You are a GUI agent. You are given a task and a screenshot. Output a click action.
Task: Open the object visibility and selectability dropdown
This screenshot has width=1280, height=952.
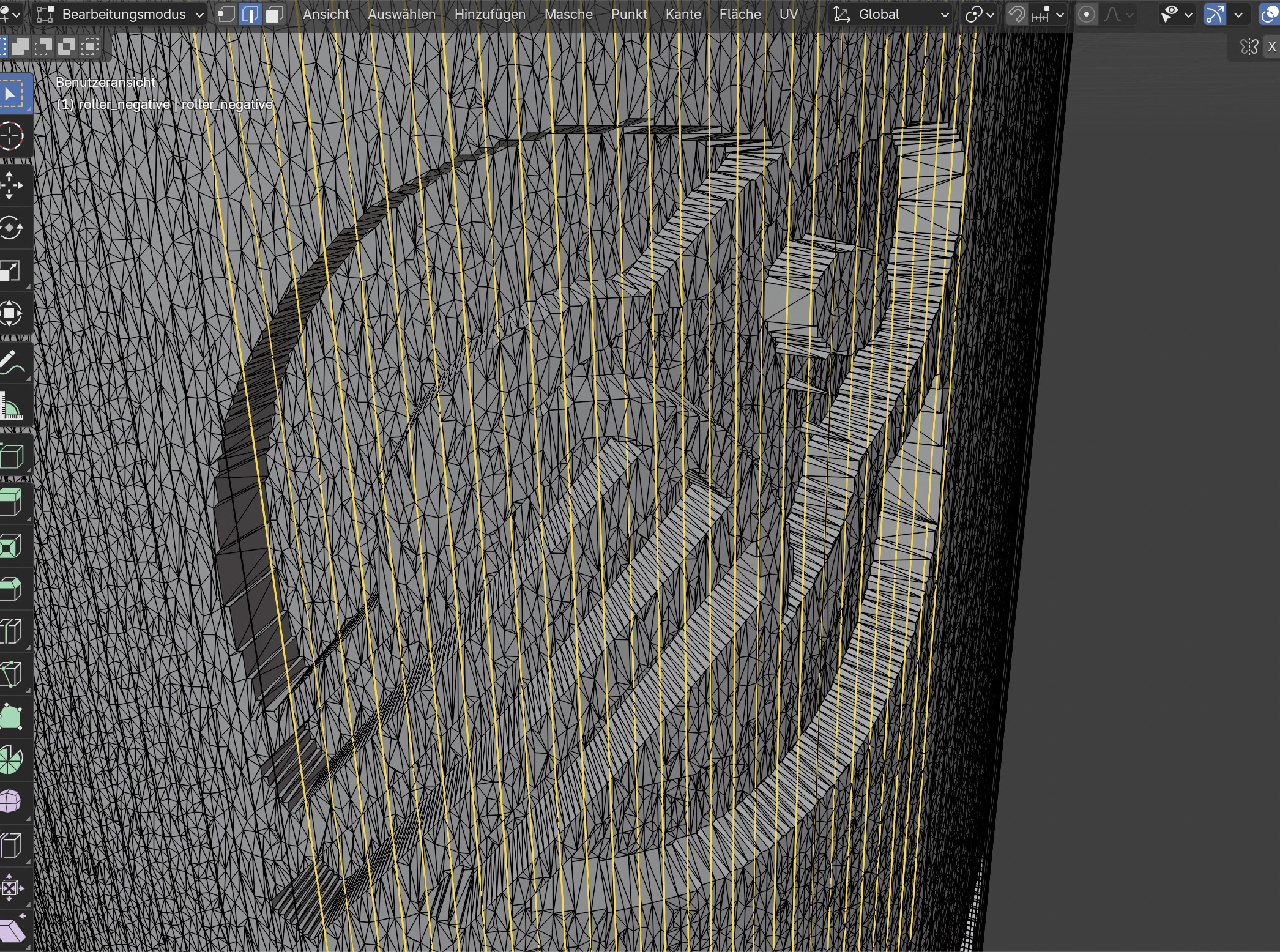(1177, 14)
